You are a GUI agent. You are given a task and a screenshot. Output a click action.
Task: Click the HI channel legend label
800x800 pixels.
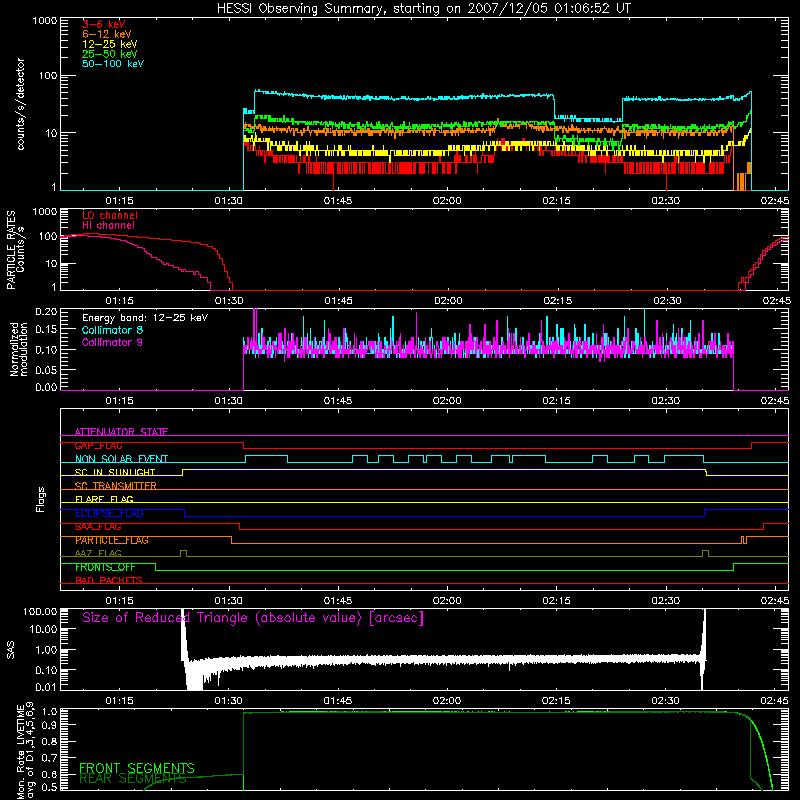[108, 226]
